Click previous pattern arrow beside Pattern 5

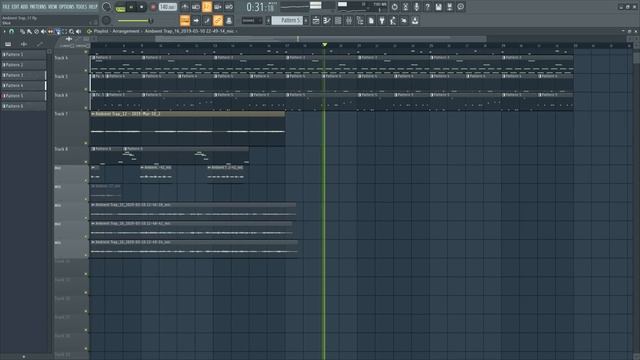coord(268,20)
